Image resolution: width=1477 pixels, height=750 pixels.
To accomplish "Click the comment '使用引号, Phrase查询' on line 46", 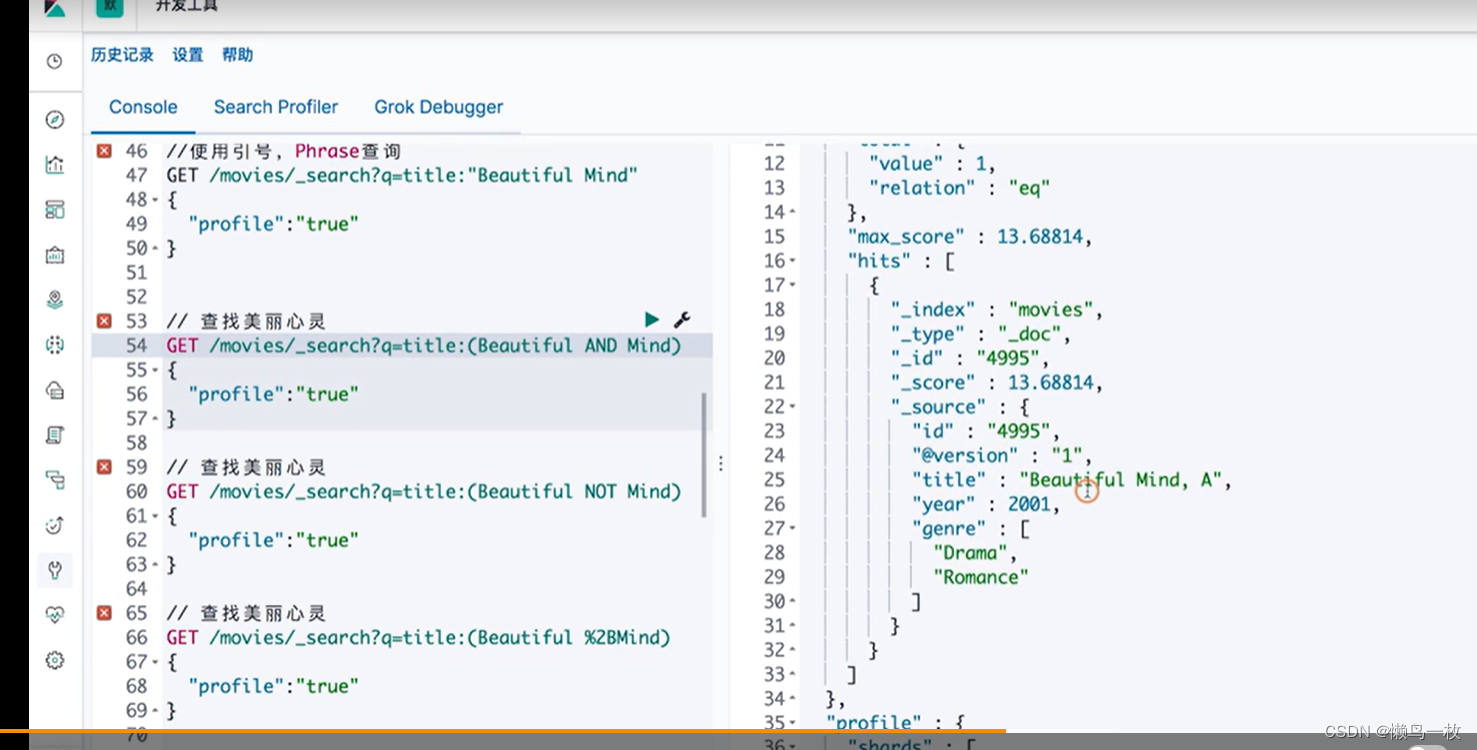I will click(x=283, y=151).
